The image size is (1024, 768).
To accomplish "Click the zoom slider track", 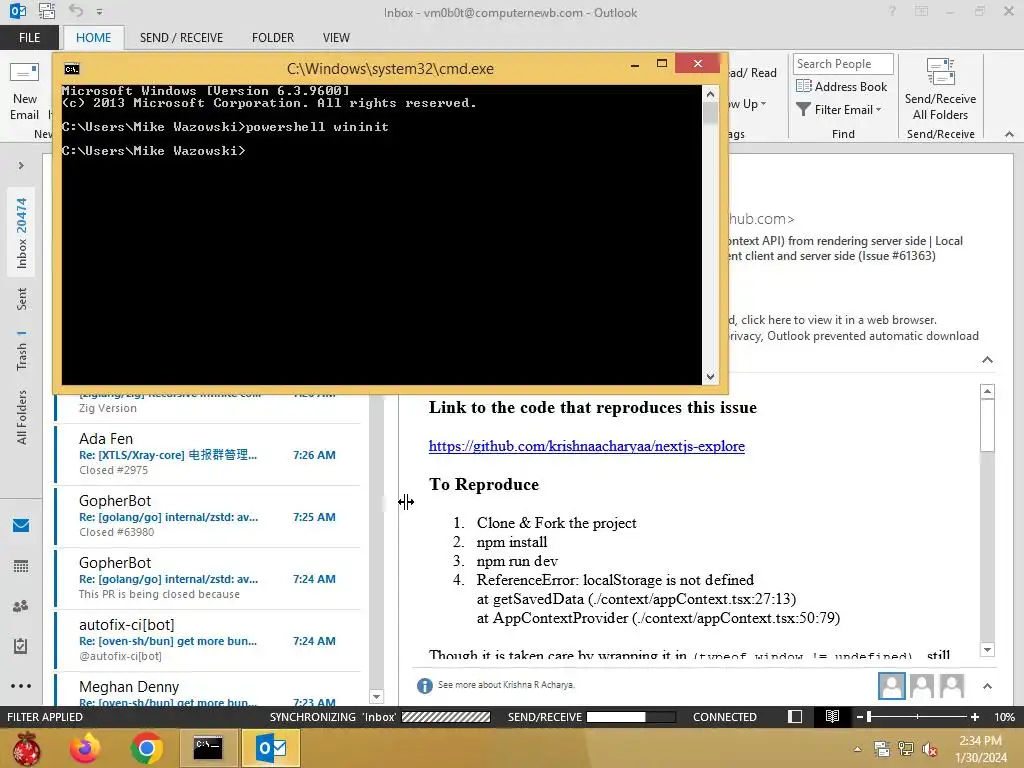I will click(918, 717).
